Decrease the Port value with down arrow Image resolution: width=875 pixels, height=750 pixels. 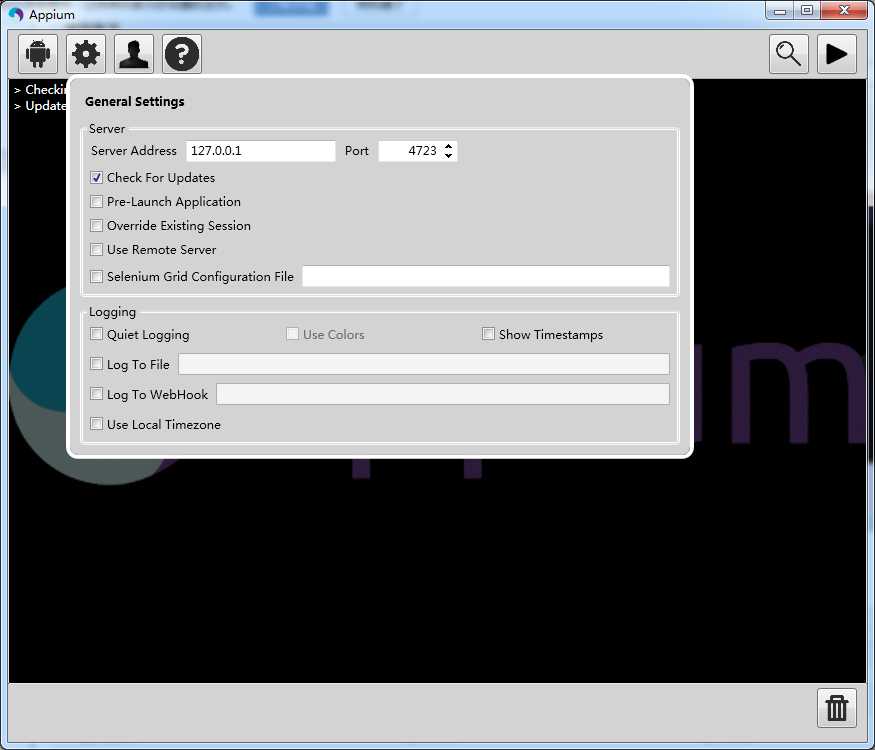(449, 156)
